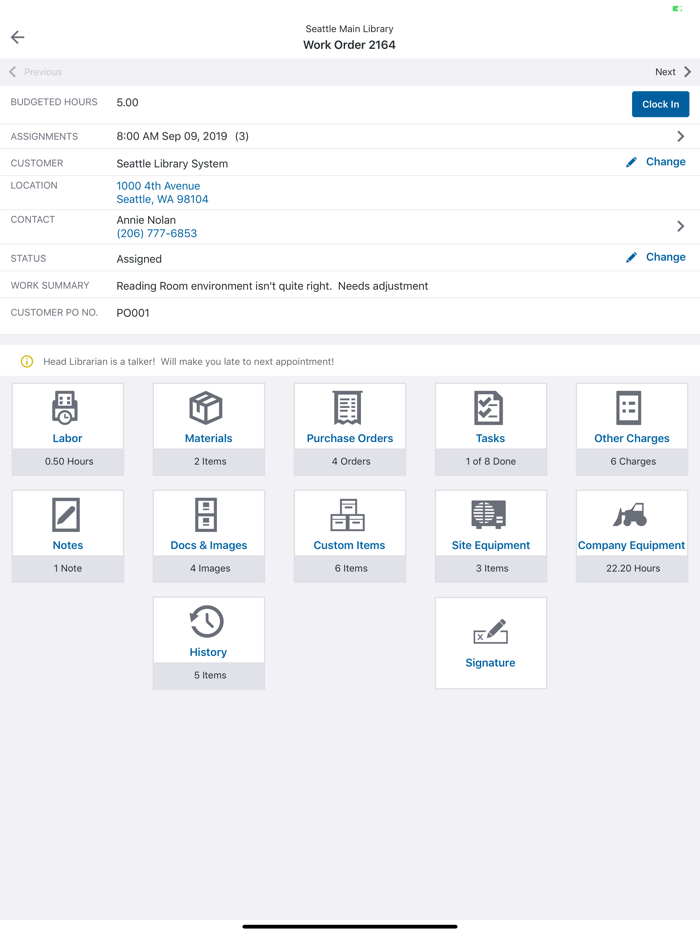Select the Notes label
Image resolution: width=700 pixels, height=934 pixels.
click(x=68, y=546)
